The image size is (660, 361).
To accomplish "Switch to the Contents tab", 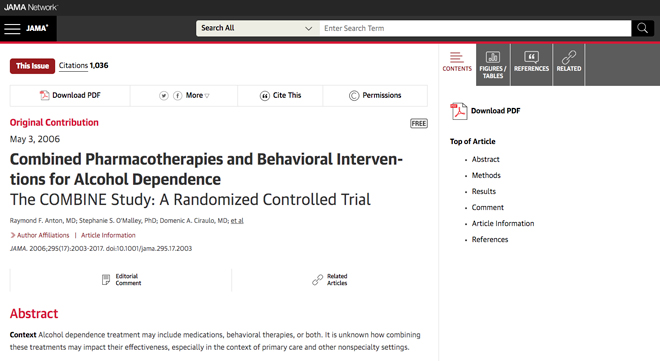I will [457, 62].
